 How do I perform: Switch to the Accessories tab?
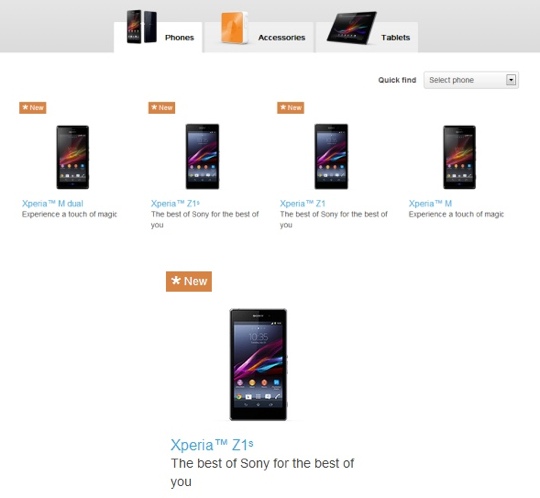(259, 37)
